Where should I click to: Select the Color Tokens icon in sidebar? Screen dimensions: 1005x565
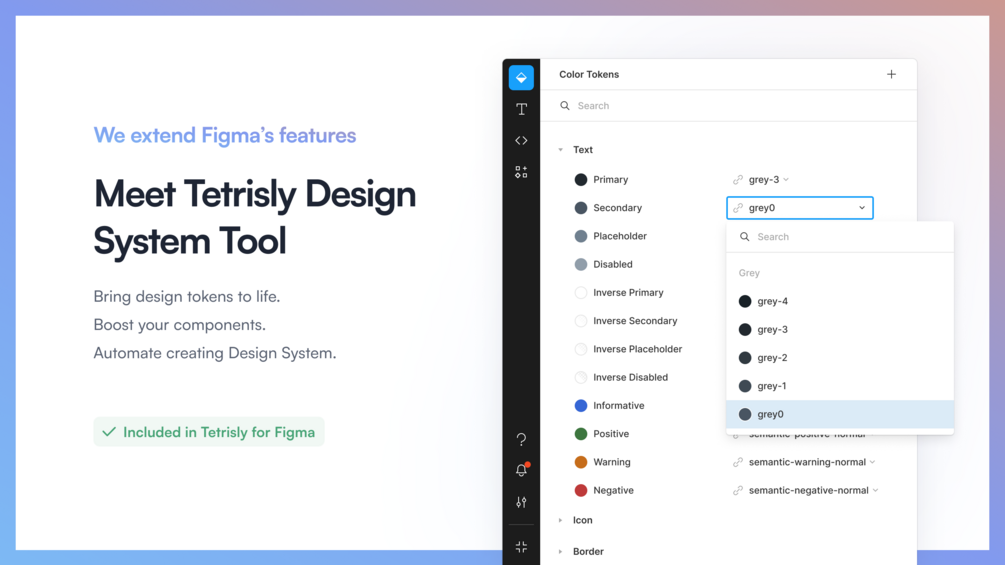click(x=521, y=78)
